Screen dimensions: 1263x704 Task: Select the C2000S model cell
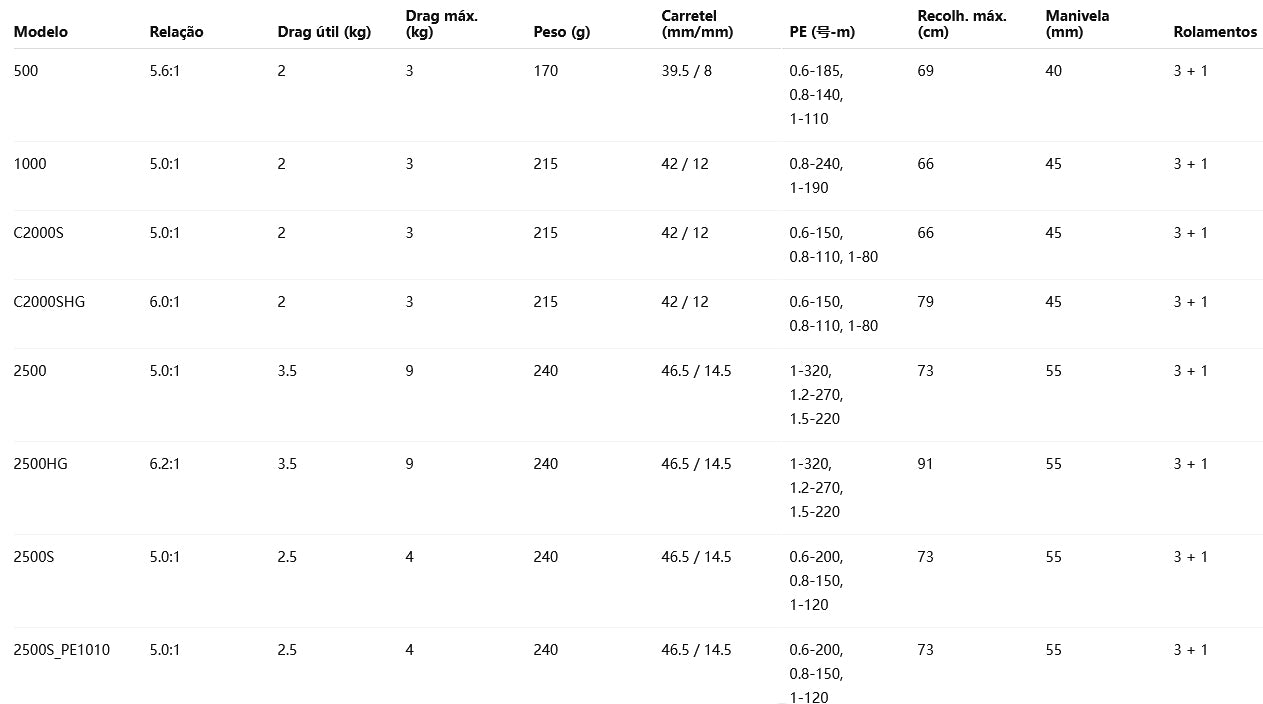click(x=39, y=233)
